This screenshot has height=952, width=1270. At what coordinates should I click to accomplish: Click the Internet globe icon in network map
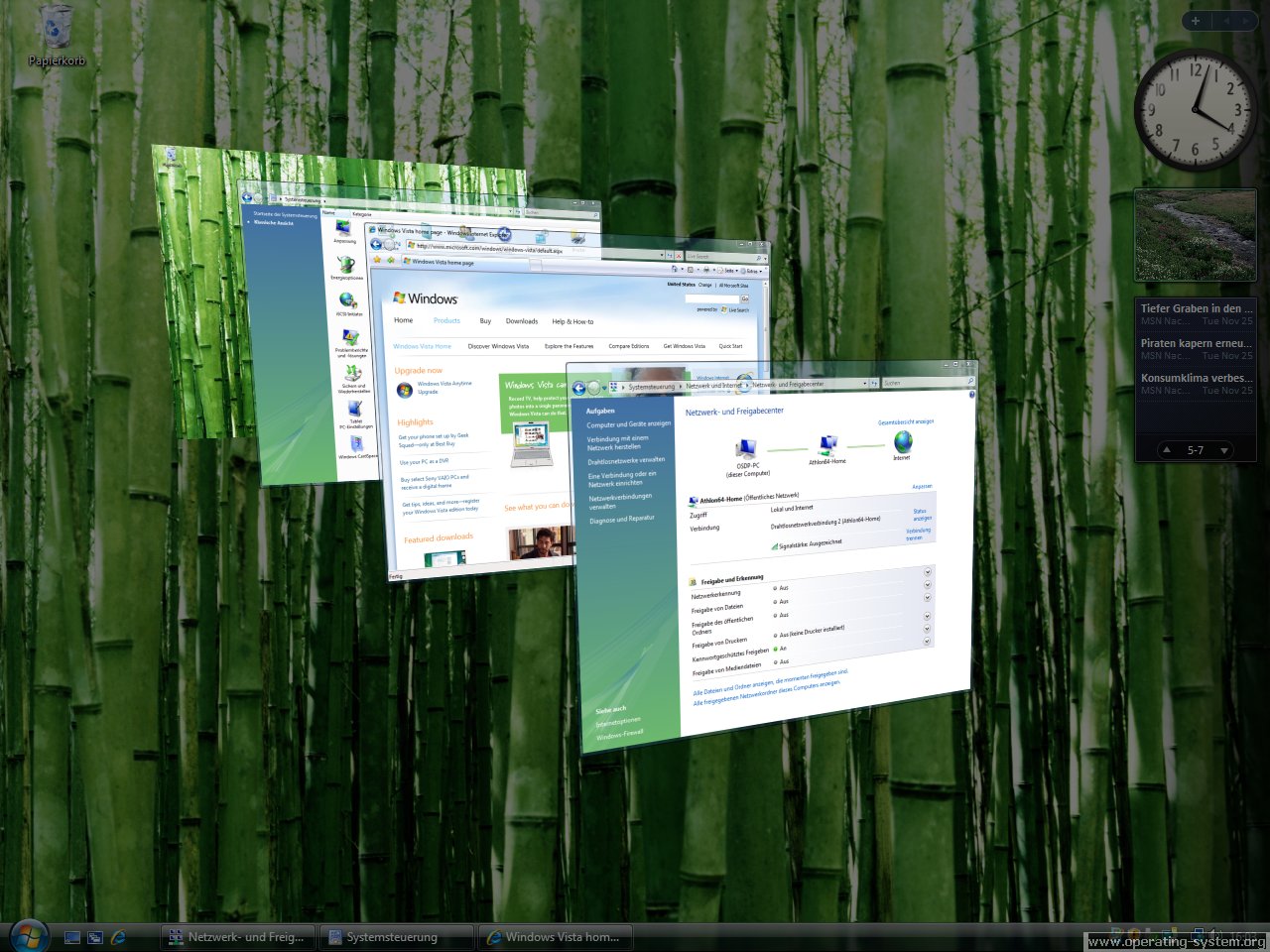pyautogui.click(x=903, y=440)
